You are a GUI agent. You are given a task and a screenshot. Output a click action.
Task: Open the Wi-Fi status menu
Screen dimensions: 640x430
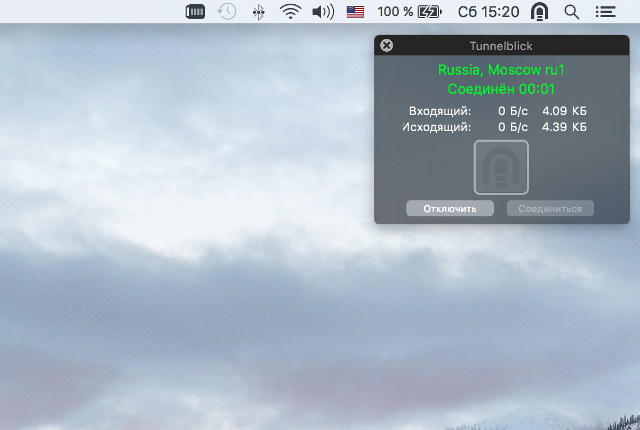(290, 11)
